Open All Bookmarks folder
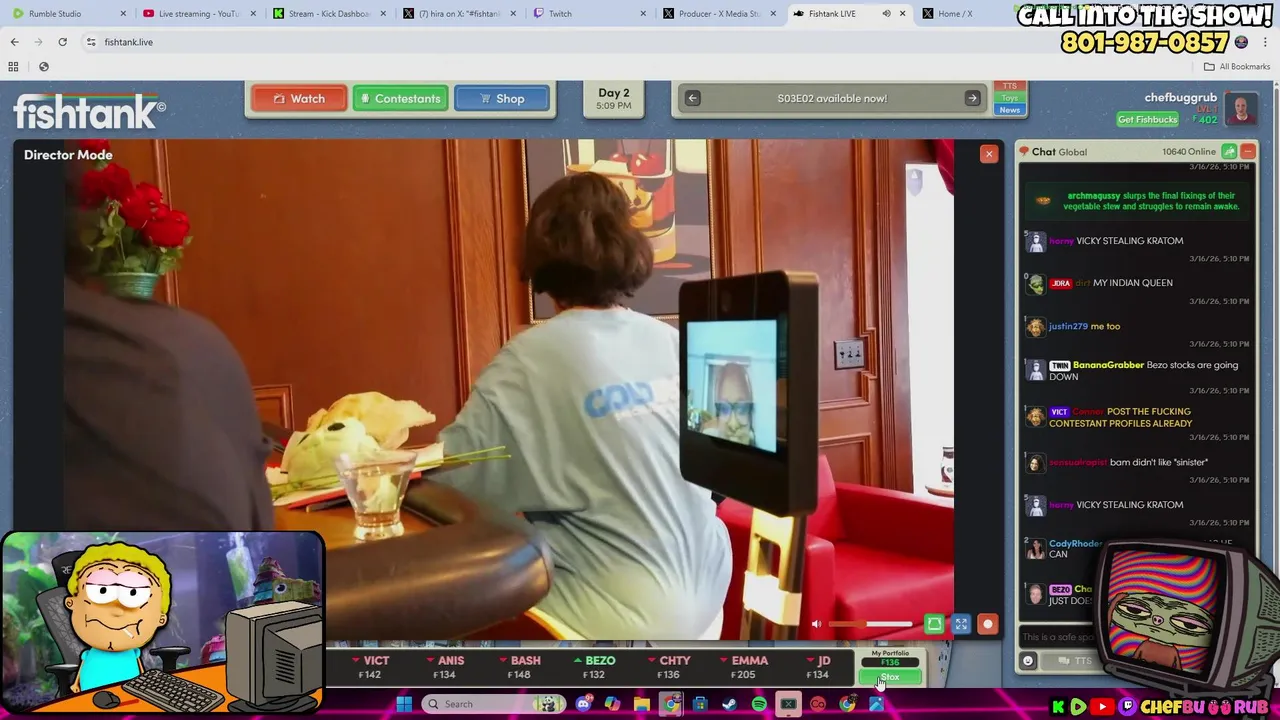The image size is (1280, 720). (1236, 67)
